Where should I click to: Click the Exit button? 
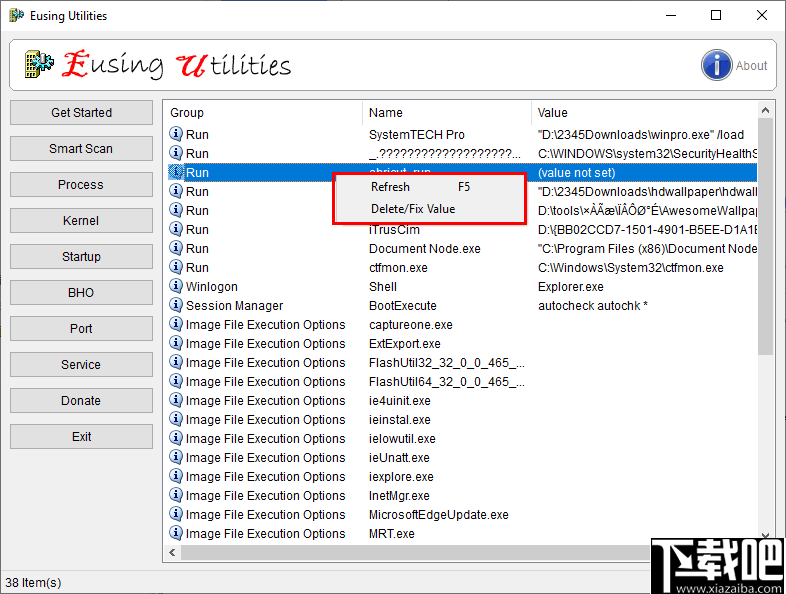tap(81, 437)
